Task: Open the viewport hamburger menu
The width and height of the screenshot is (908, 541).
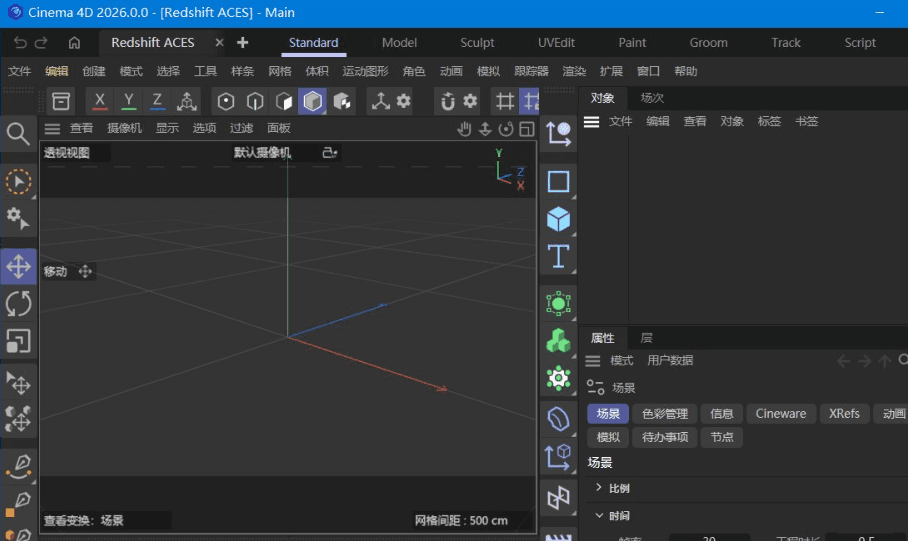Action: [x=52, y=129]
